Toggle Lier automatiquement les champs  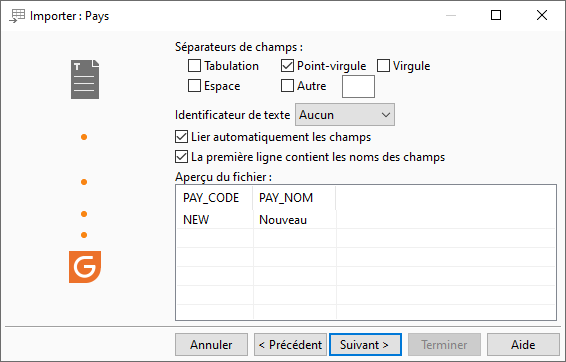(181, 137)
